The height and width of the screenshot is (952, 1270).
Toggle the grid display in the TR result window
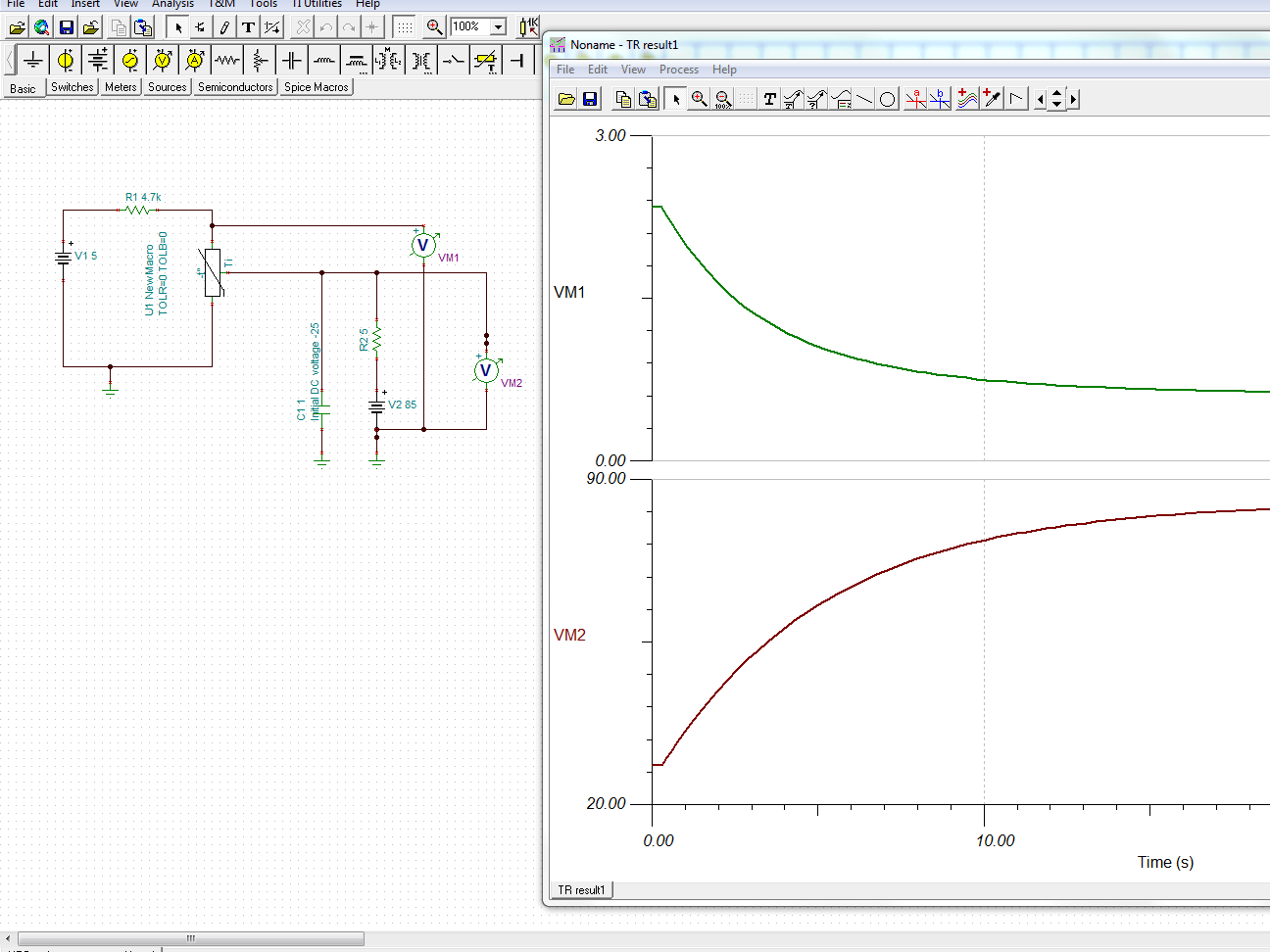745,98
